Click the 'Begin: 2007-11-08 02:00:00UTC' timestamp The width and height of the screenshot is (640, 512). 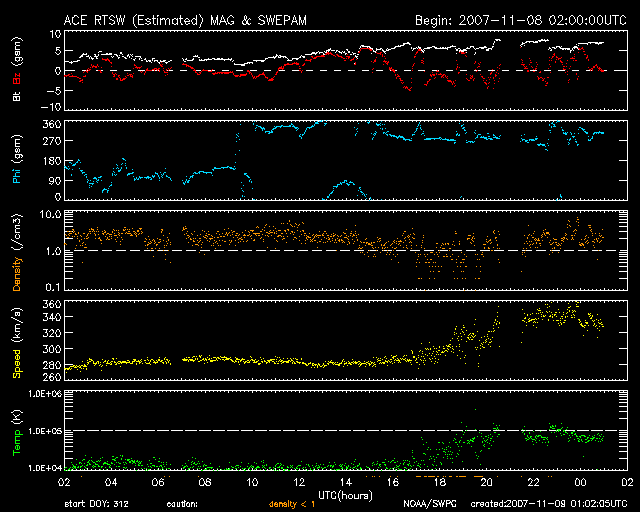pyautogui.click(x=521, y=20)
